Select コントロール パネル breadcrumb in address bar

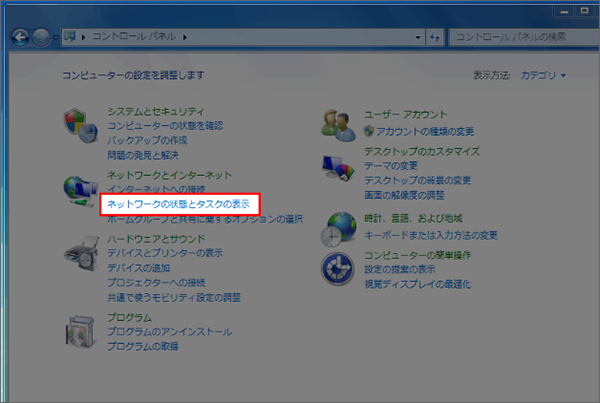point(134,37)
